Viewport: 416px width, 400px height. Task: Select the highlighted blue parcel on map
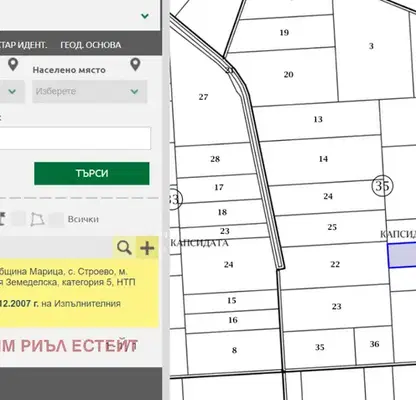402,255
